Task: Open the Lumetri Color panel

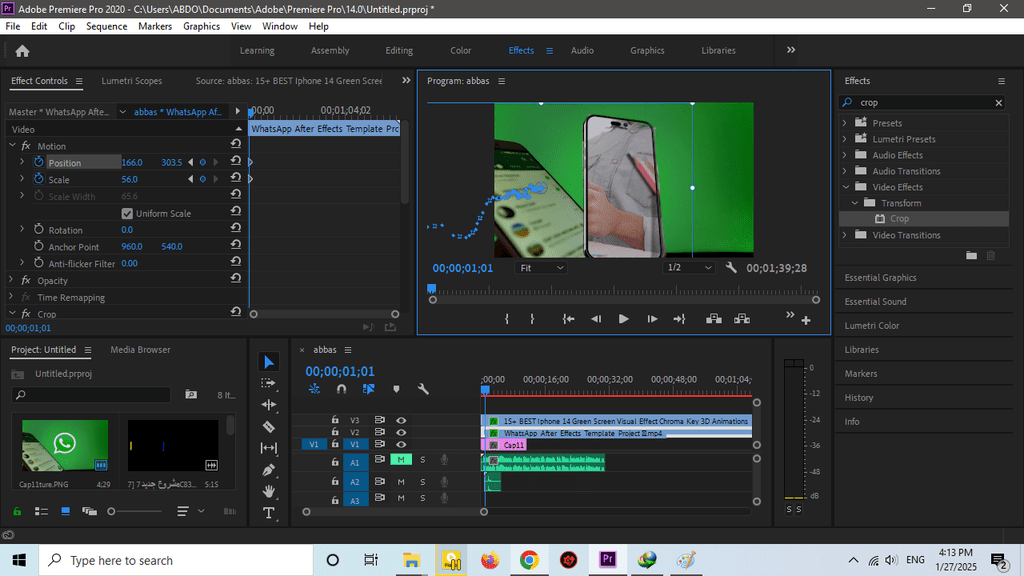Action: click(872, 325)
